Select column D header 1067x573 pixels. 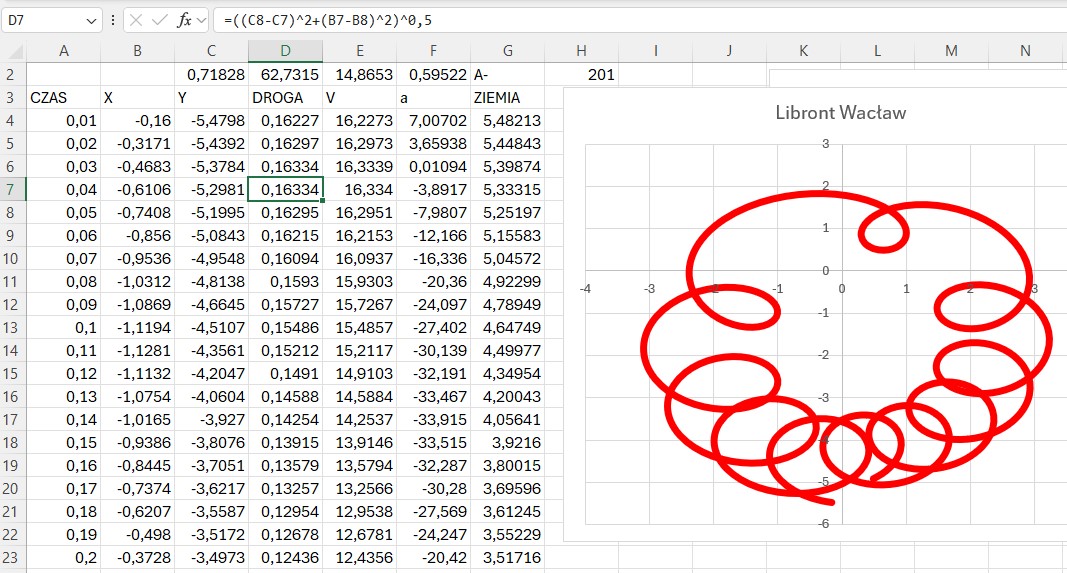pyautogui.click(x=285, y=51)
